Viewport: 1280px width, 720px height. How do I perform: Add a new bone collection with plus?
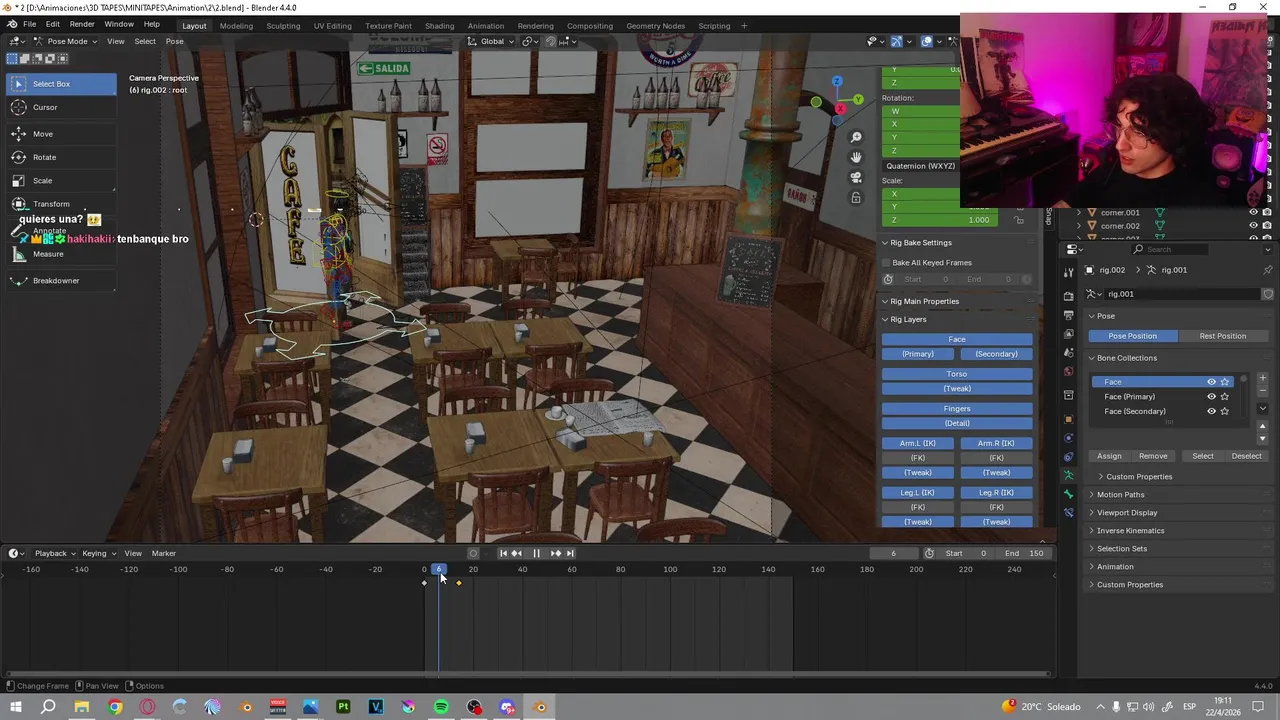pos(1262,378)
